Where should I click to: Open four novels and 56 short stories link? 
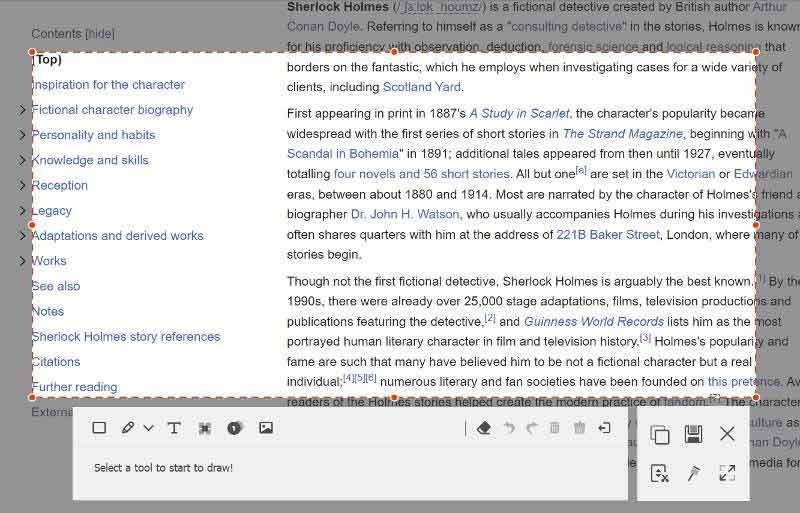422,174
